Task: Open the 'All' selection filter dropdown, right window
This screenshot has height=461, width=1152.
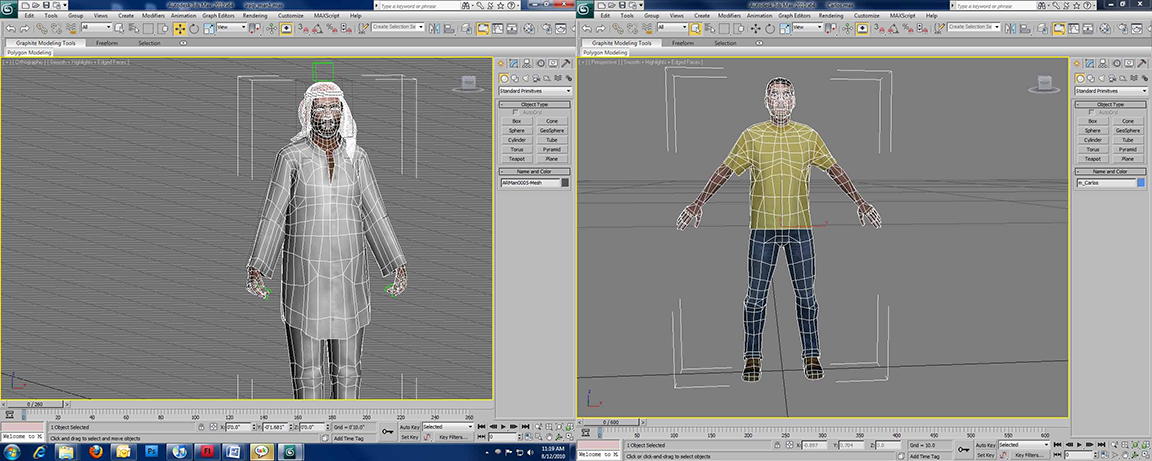Action: (x=673, y=28)
